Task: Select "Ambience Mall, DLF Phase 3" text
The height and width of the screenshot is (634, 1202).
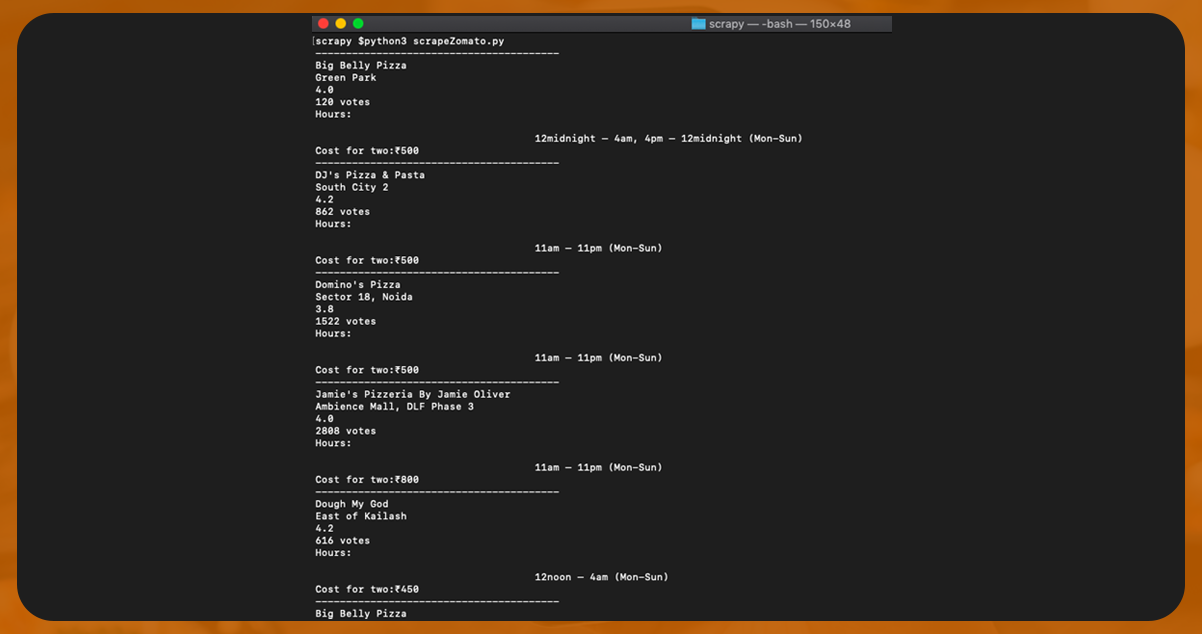Action: pos(394,407)
